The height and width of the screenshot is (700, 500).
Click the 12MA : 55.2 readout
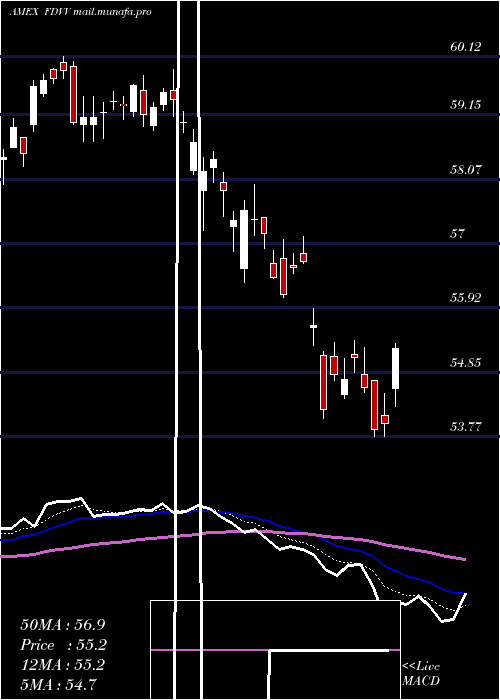(x=63, y=665)
